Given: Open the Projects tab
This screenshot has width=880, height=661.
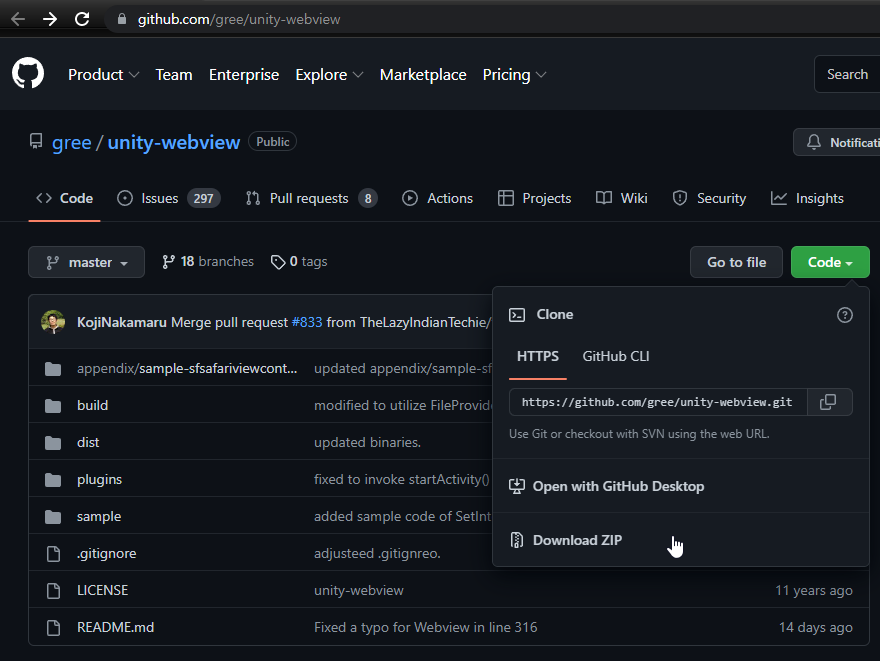Looking at the screenshot, I should click(x=534, y=198).
